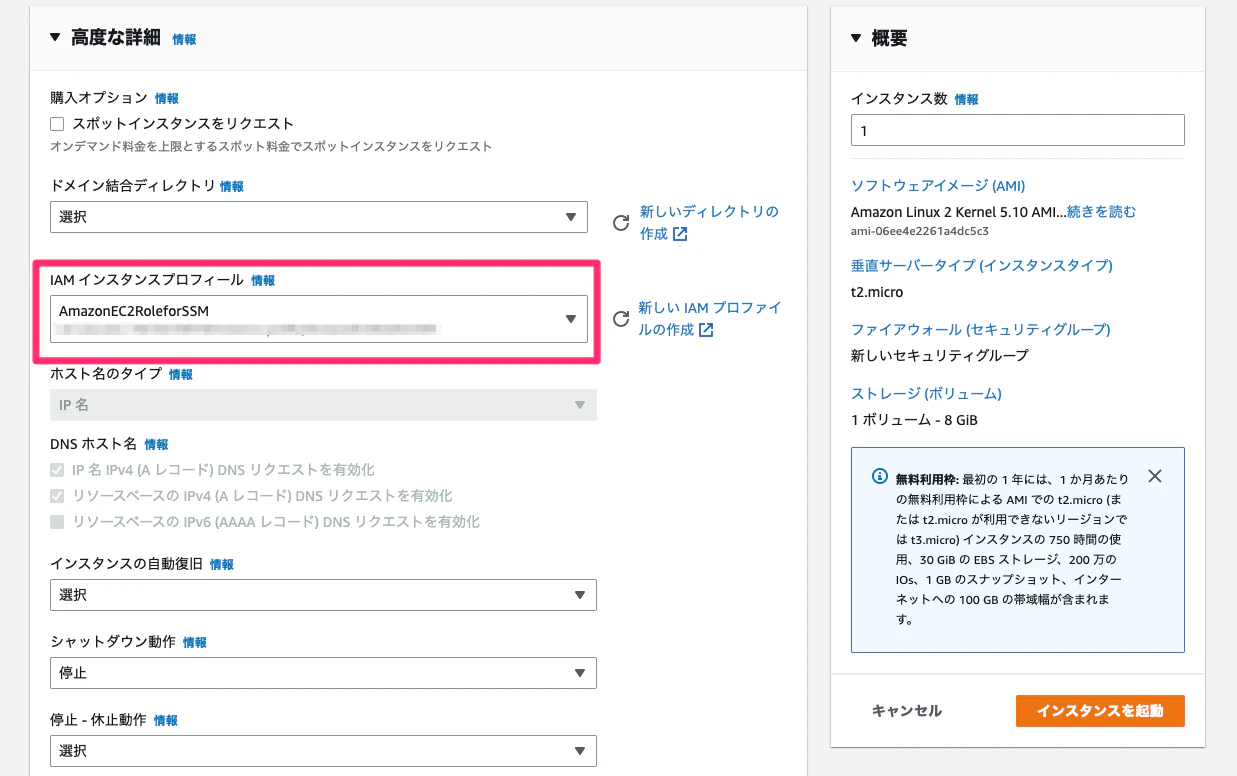Screen dimensions: 1237x776
Task: Click the disabled IP 名 hostname type dropdown
Action: coord(323,404)
